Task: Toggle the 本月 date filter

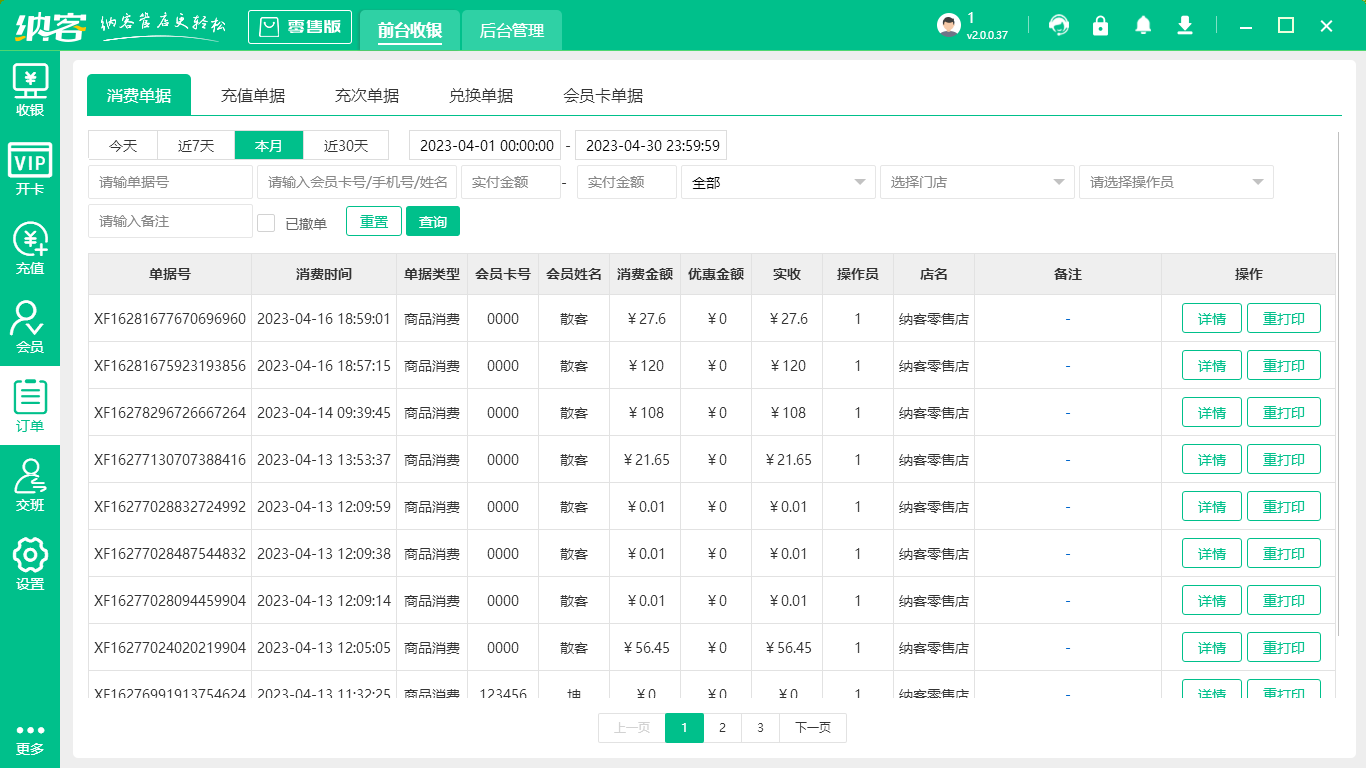Action: 268,145
